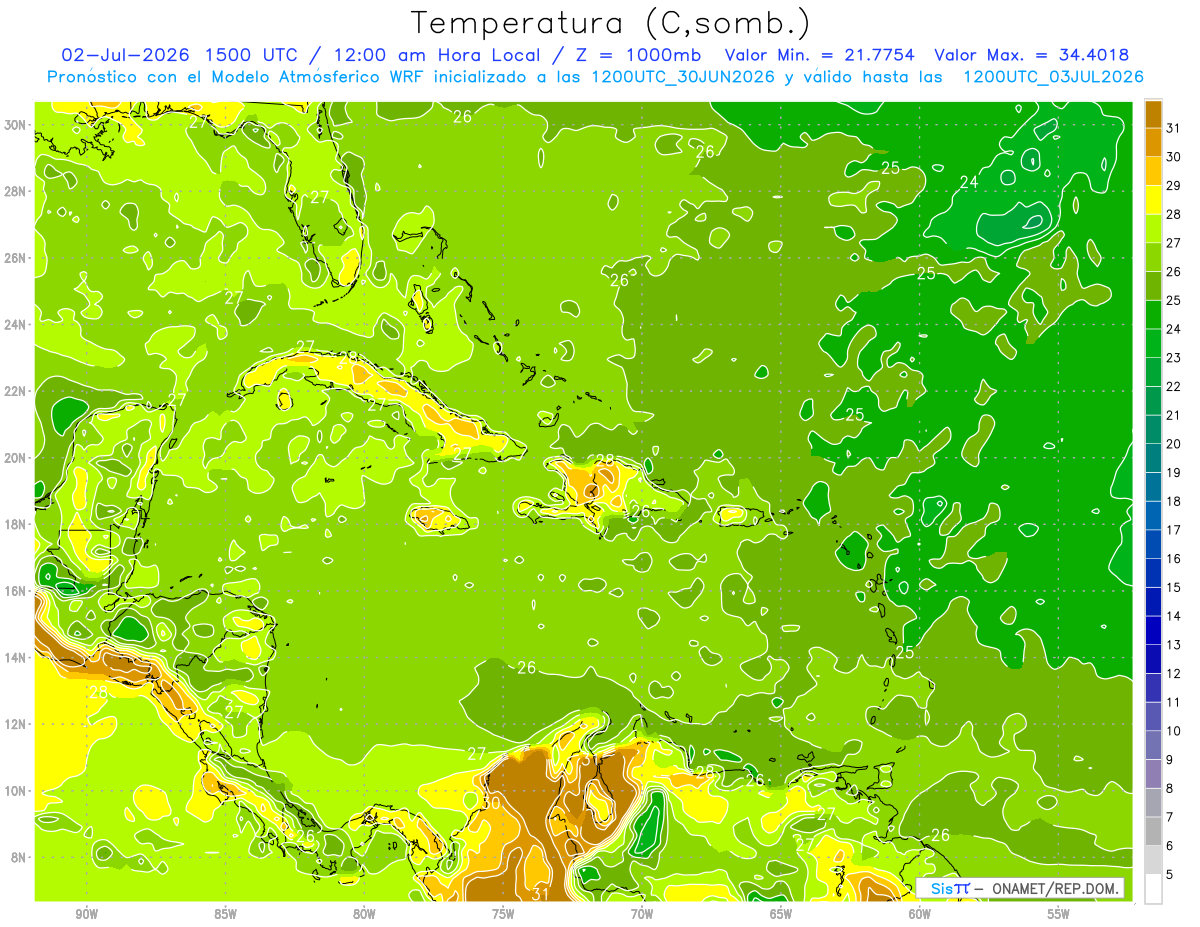Click the "1200UTC_03JUL2026" valid-until time text

pos(1053,77)
